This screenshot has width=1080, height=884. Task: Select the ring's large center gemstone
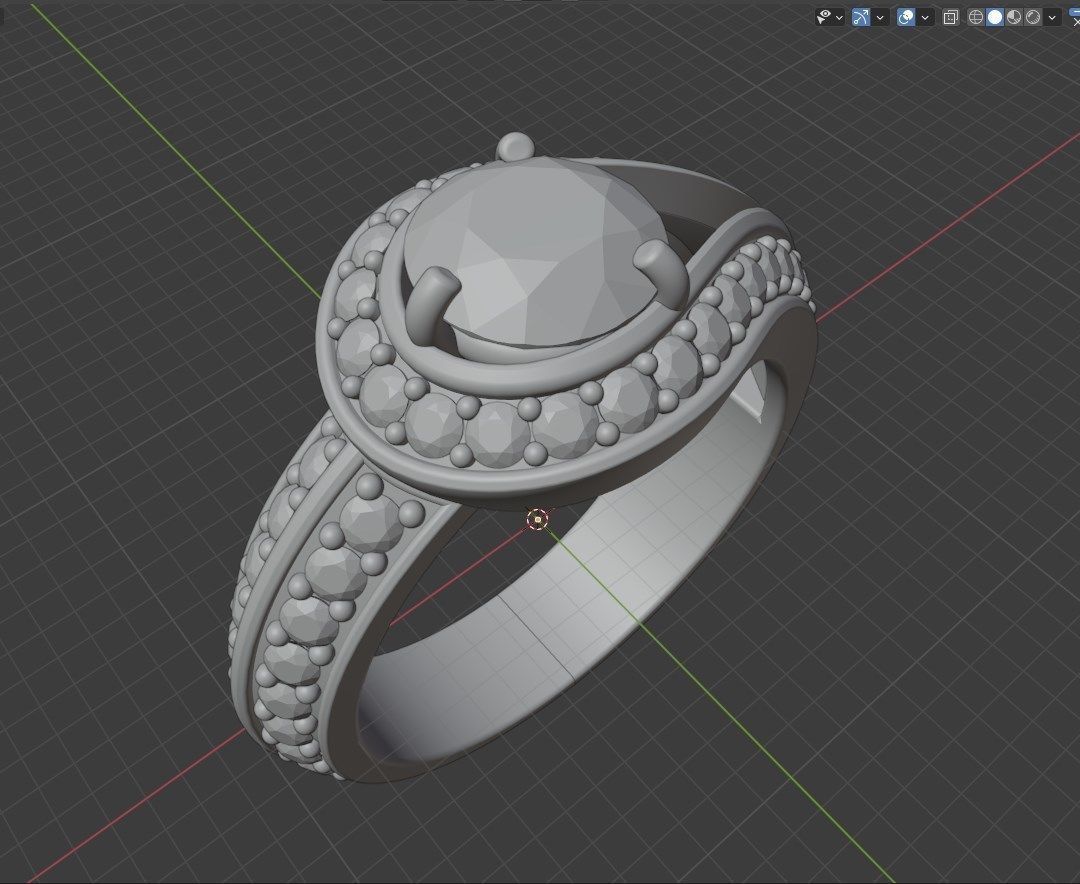pos(534,251)
